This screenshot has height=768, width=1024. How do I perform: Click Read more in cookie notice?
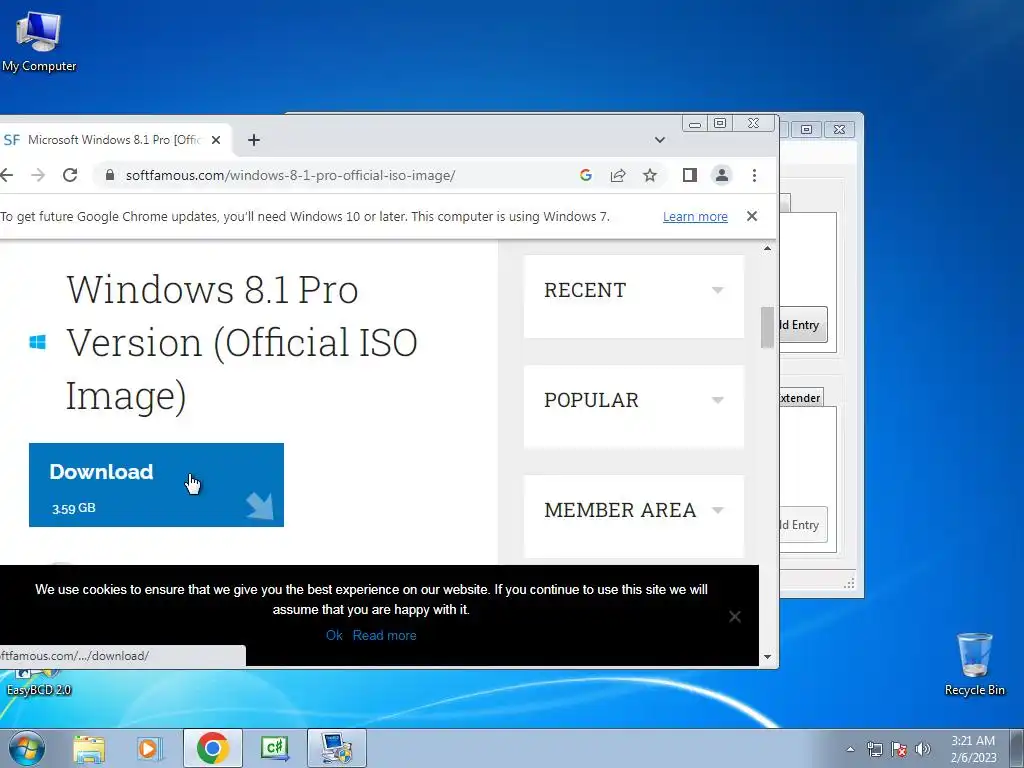385,635
